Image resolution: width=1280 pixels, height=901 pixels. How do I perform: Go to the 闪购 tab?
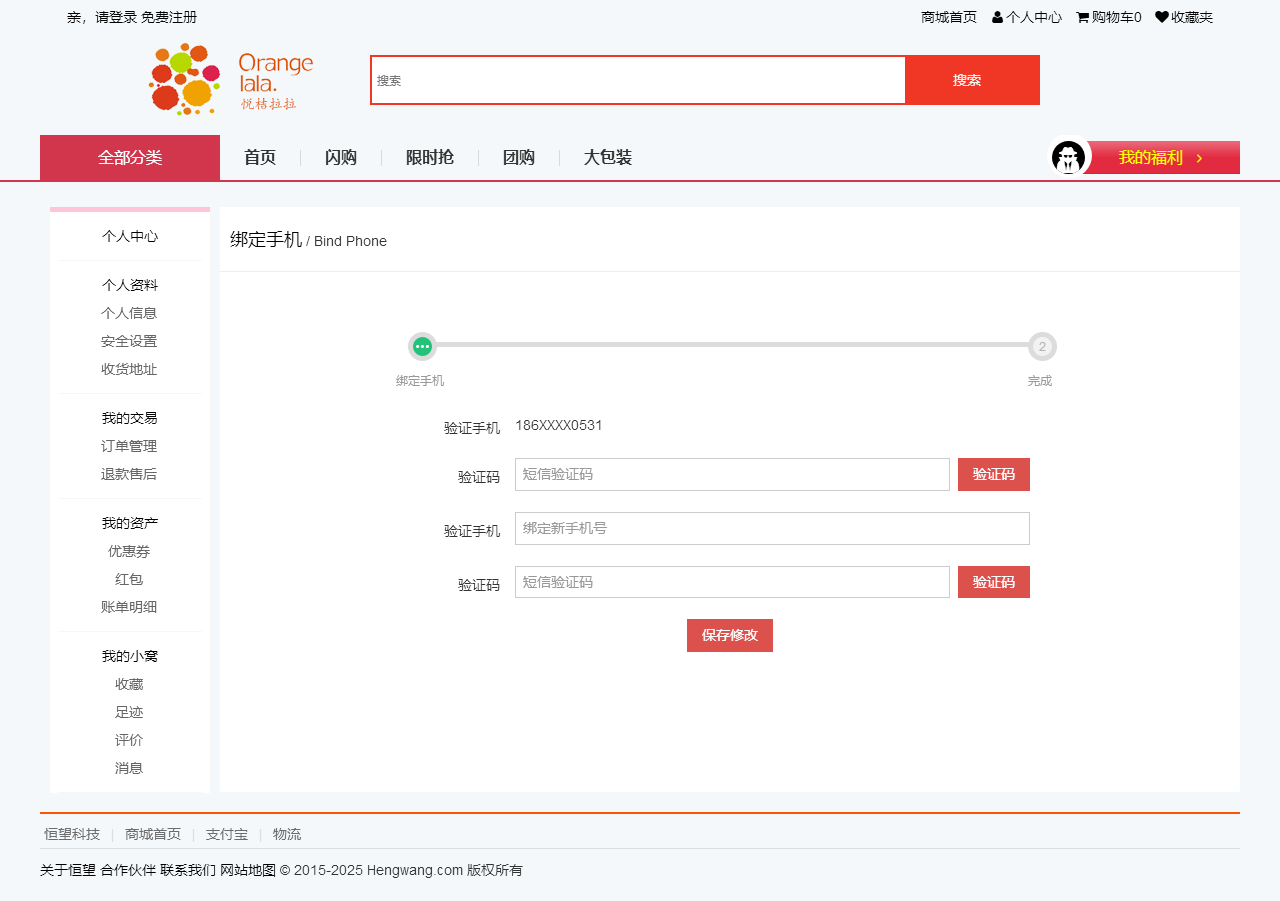(x=341, y=158)
